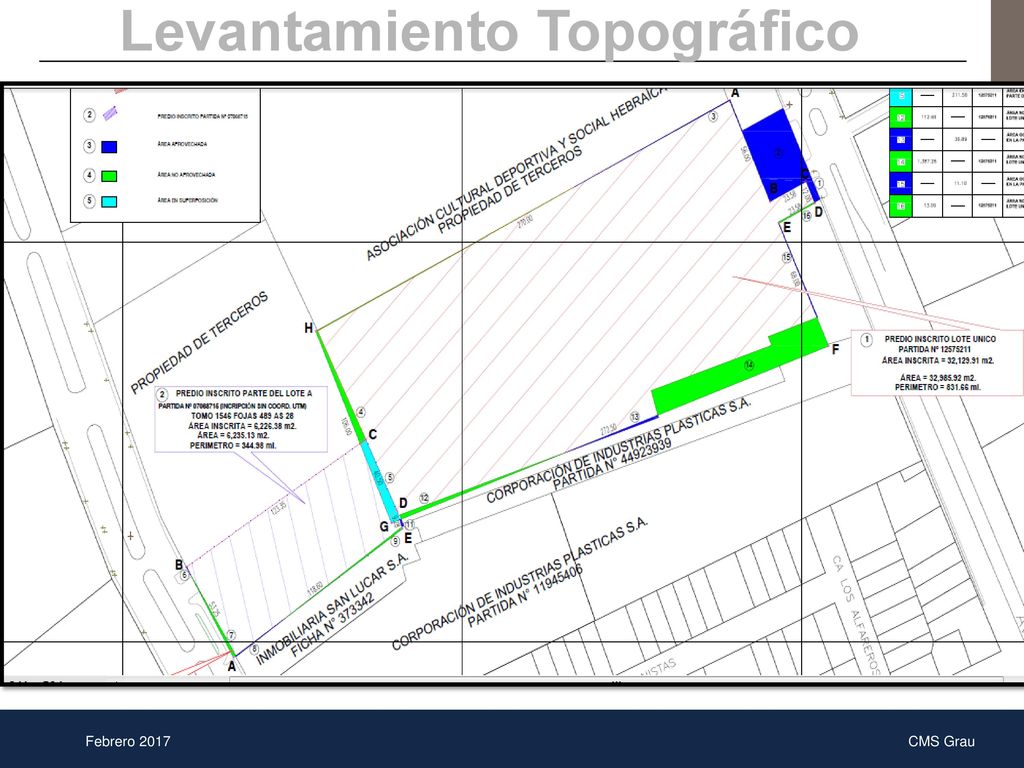The width and height of the screenshot is (1024, 768).
Task: Click the 'Febrero 2017' footer date
Action: coord(127,741)
